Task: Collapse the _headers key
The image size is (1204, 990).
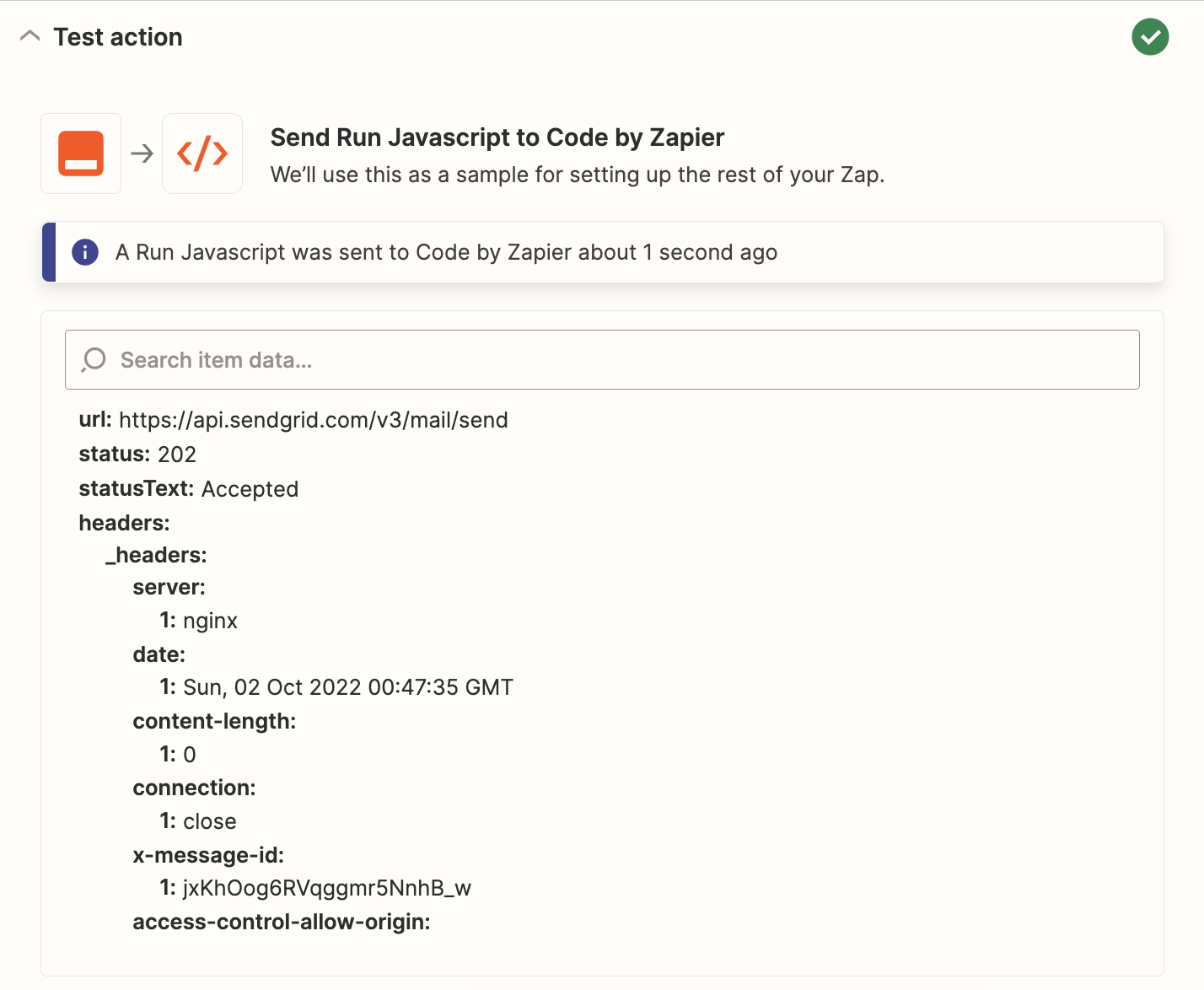Action: point(156,555)
